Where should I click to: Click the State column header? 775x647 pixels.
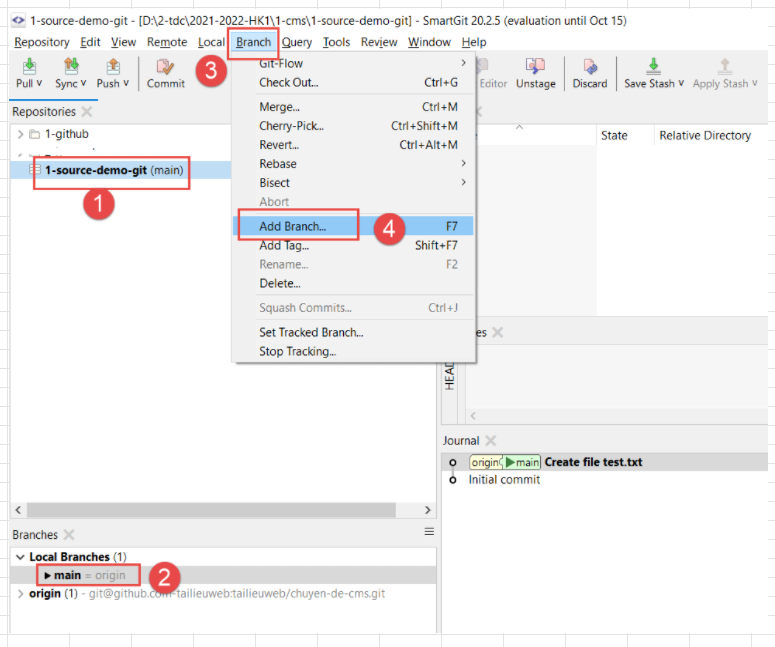(614, 135)
